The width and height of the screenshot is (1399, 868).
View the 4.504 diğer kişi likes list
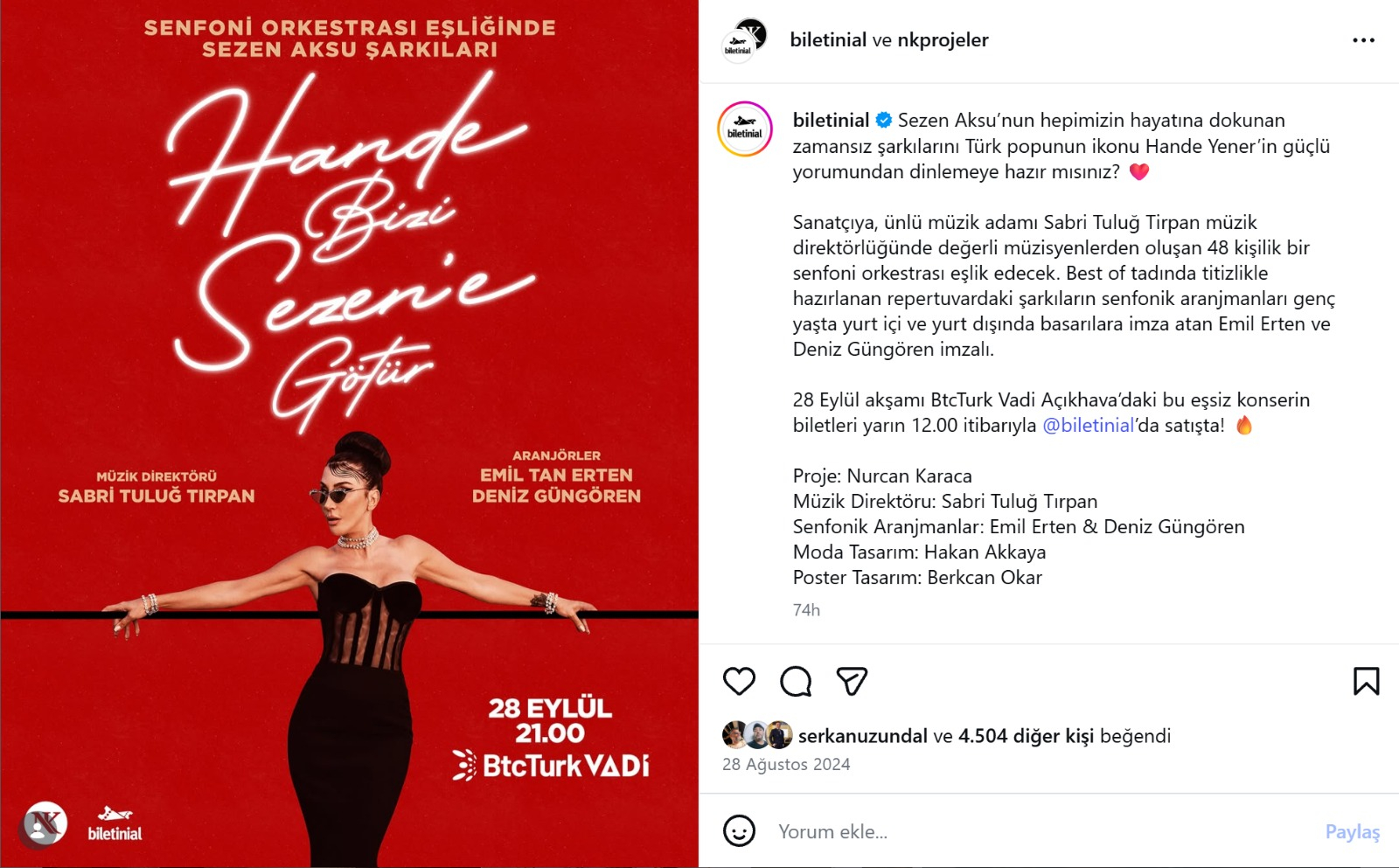pos(1026,736)
